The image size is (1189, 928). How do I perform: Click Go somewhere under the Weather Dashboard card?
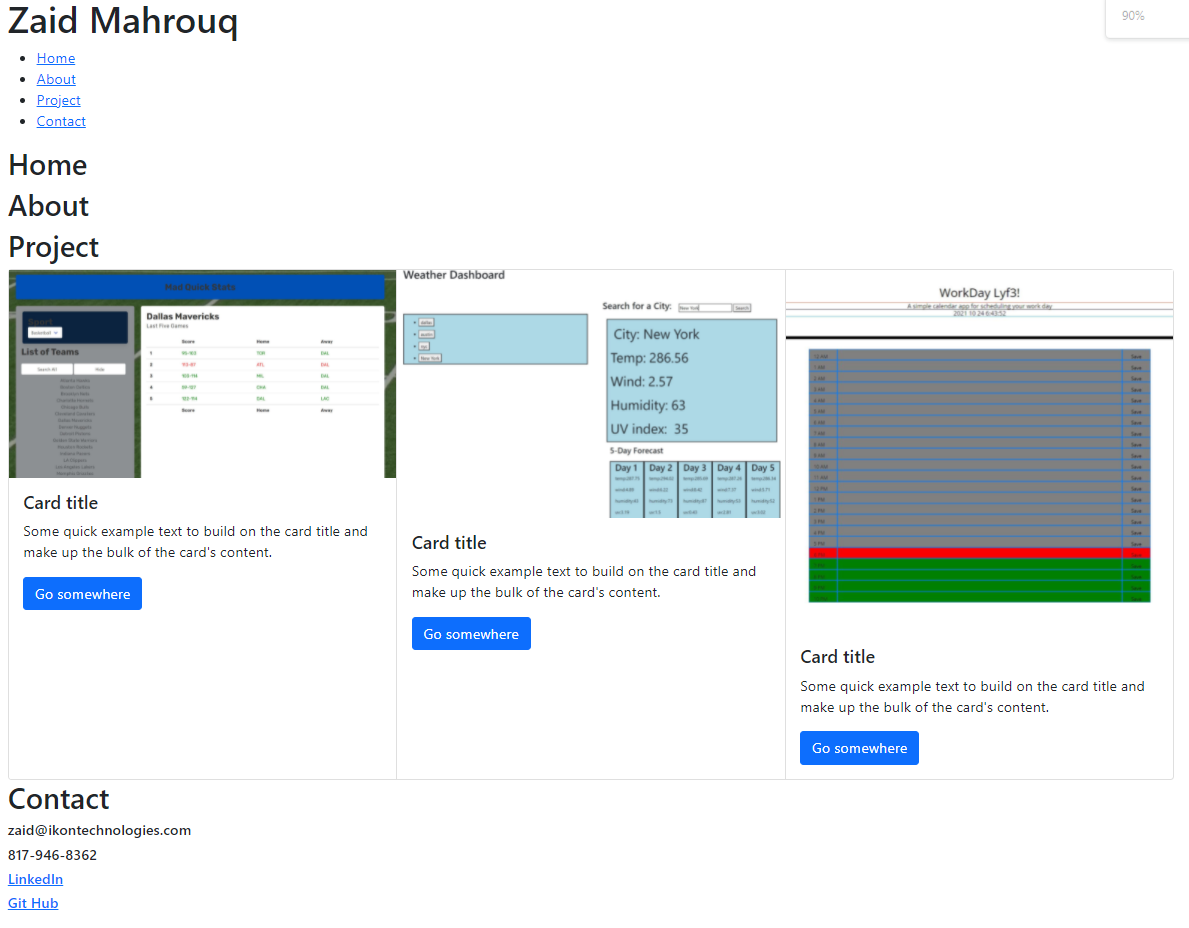pos(471,634)
